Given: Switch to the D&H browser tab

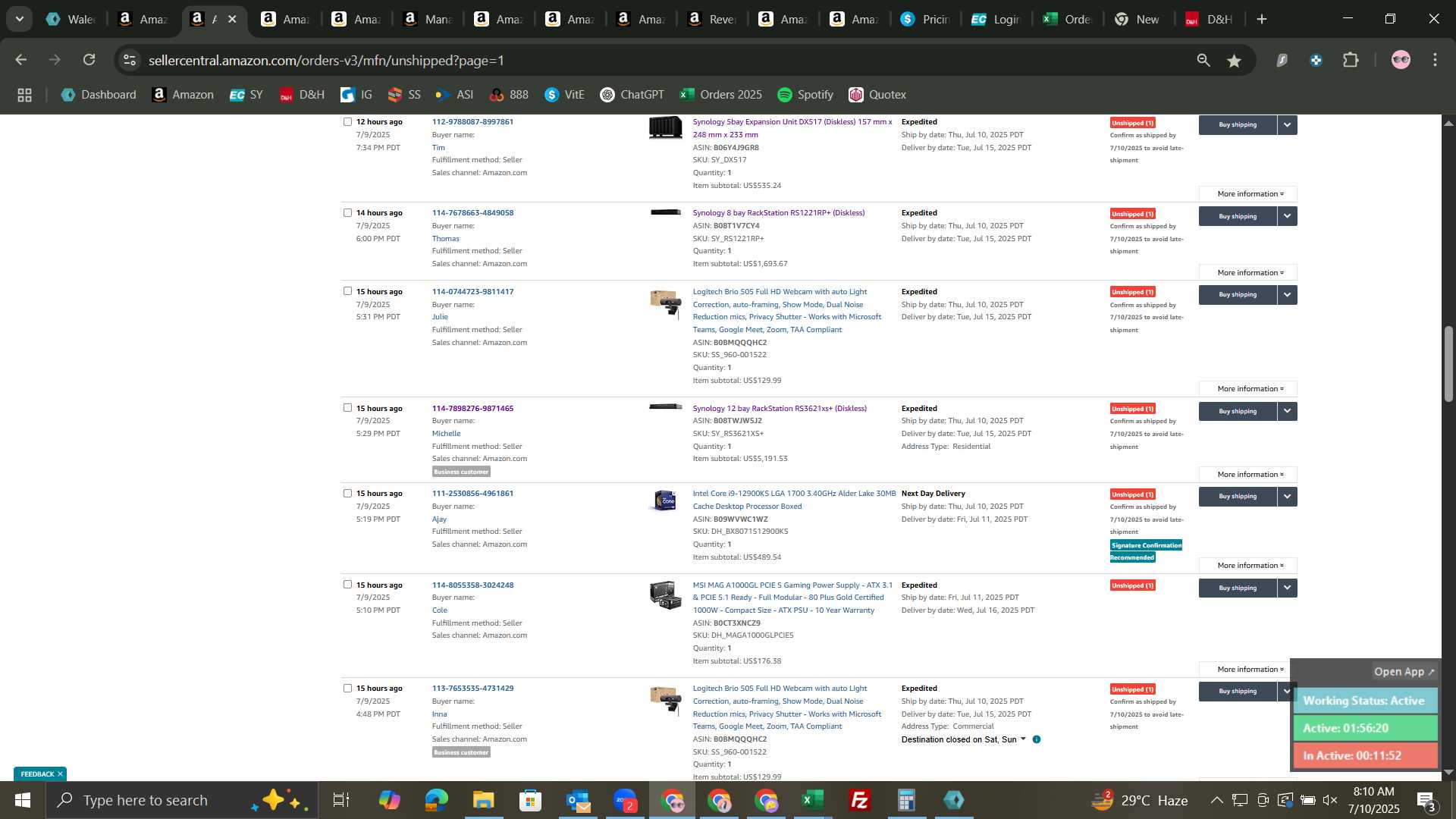Looking at the screenshot, I should click(x=1210, y=19).
